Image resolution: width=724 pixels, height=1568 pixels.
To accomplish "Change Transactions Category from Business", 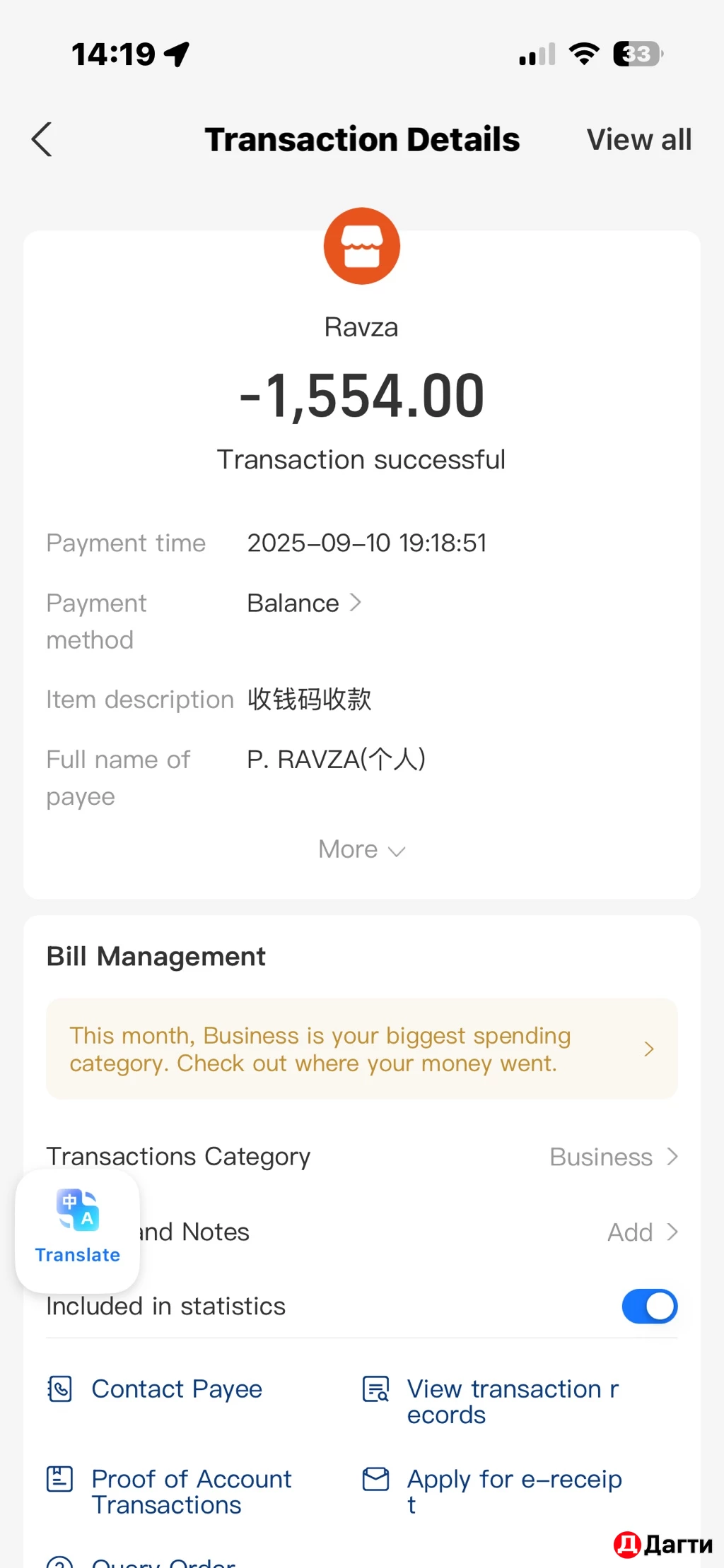I will (614, 1157).
